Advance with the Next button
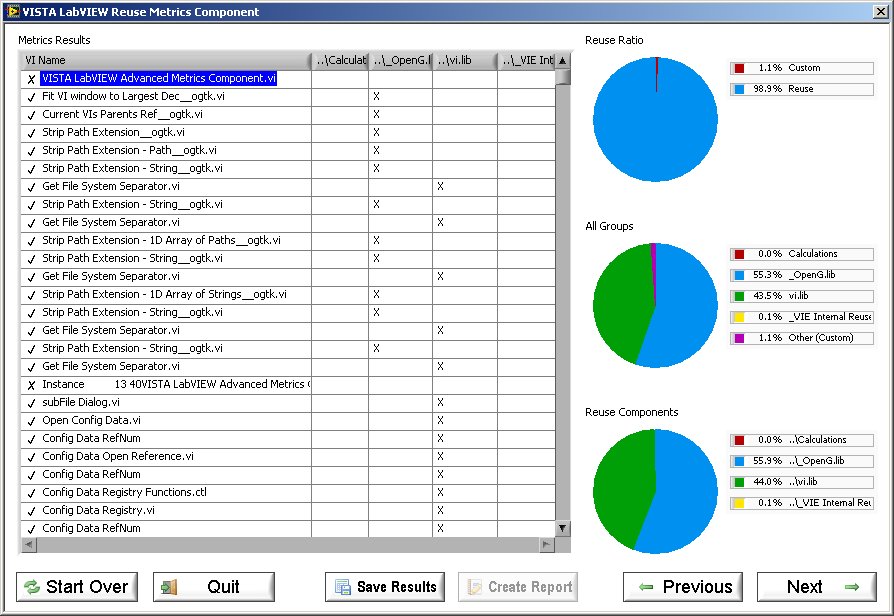This screenshot has width=894, height=616. [816, 587]
